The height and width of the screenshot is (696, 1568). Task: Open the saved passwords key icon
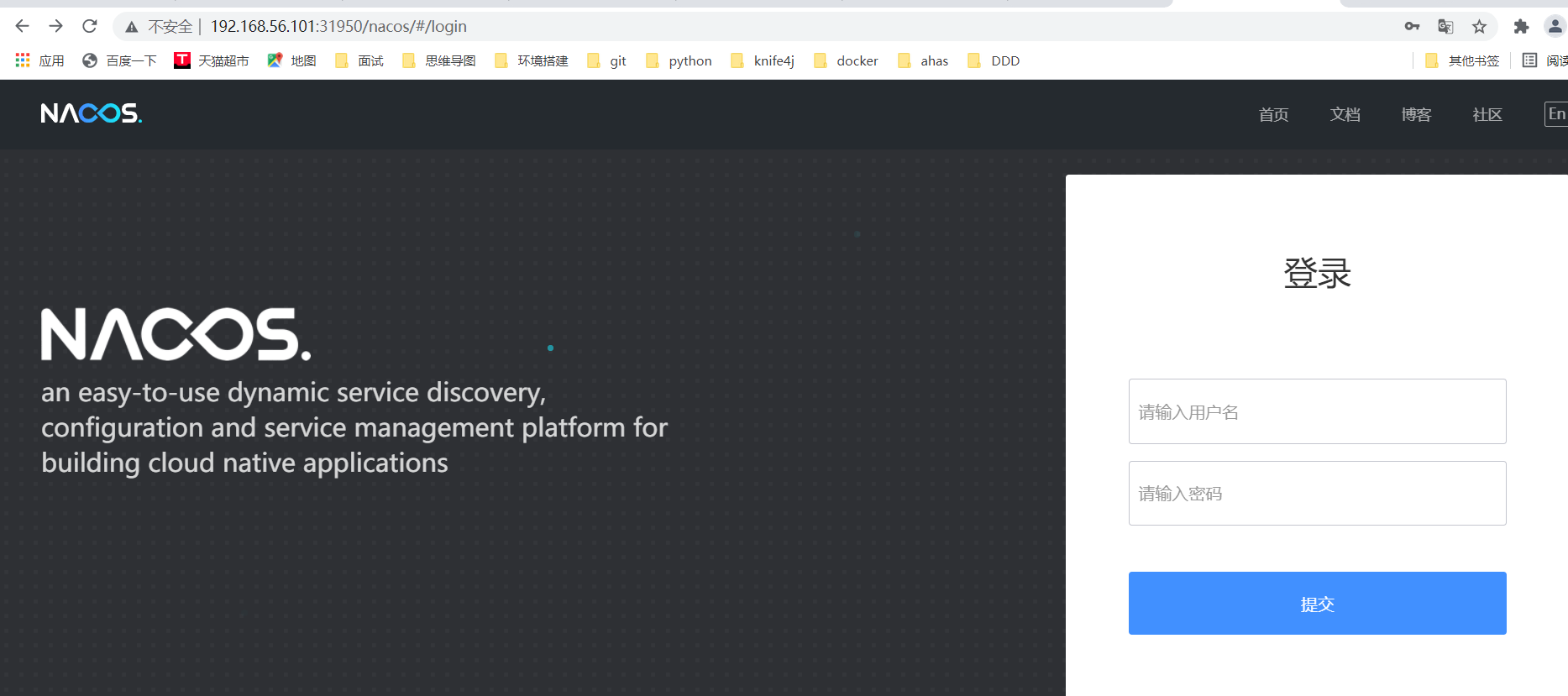[1412, 27]
